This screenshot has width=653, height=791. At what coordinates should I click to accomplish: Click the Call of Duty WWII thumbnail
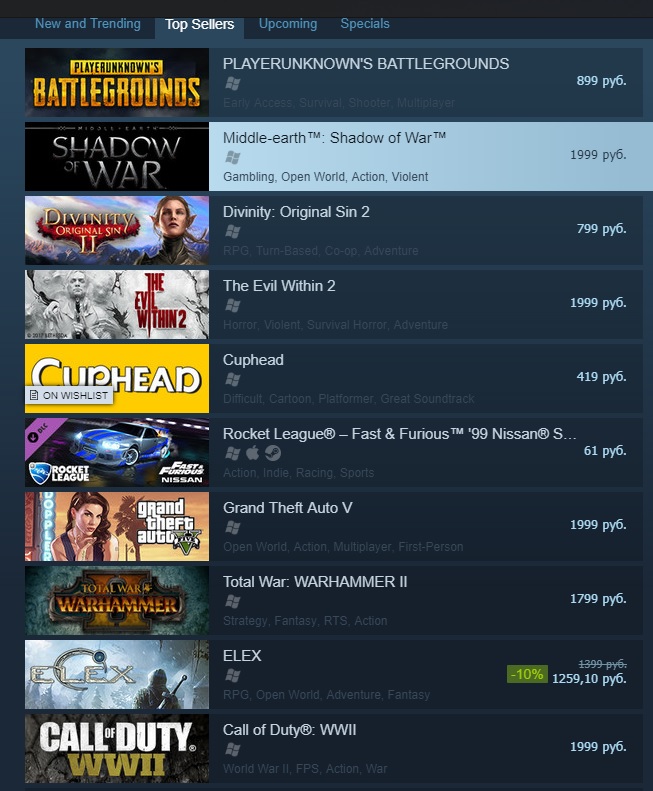[117, 748]
